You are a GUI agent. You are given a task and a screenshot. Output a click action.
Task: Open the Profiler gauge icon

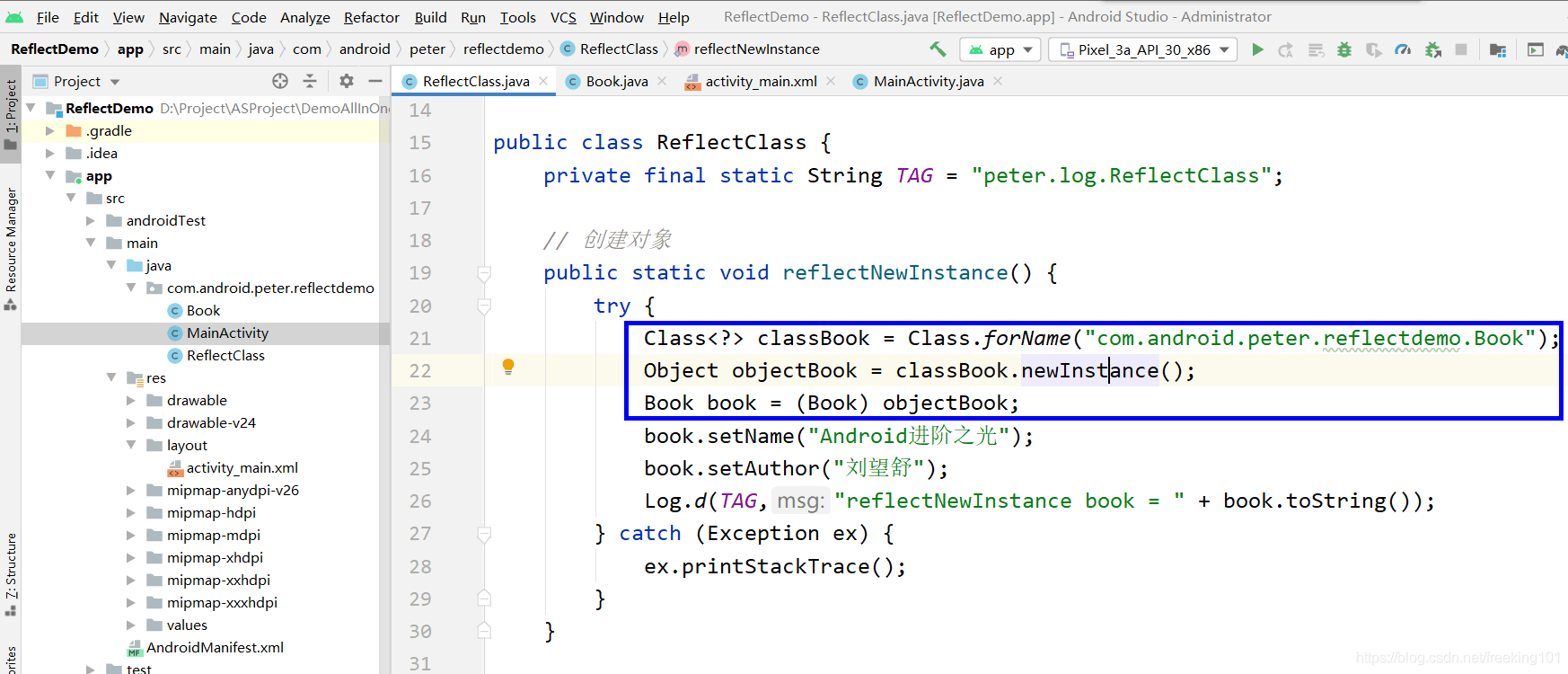1403,49
